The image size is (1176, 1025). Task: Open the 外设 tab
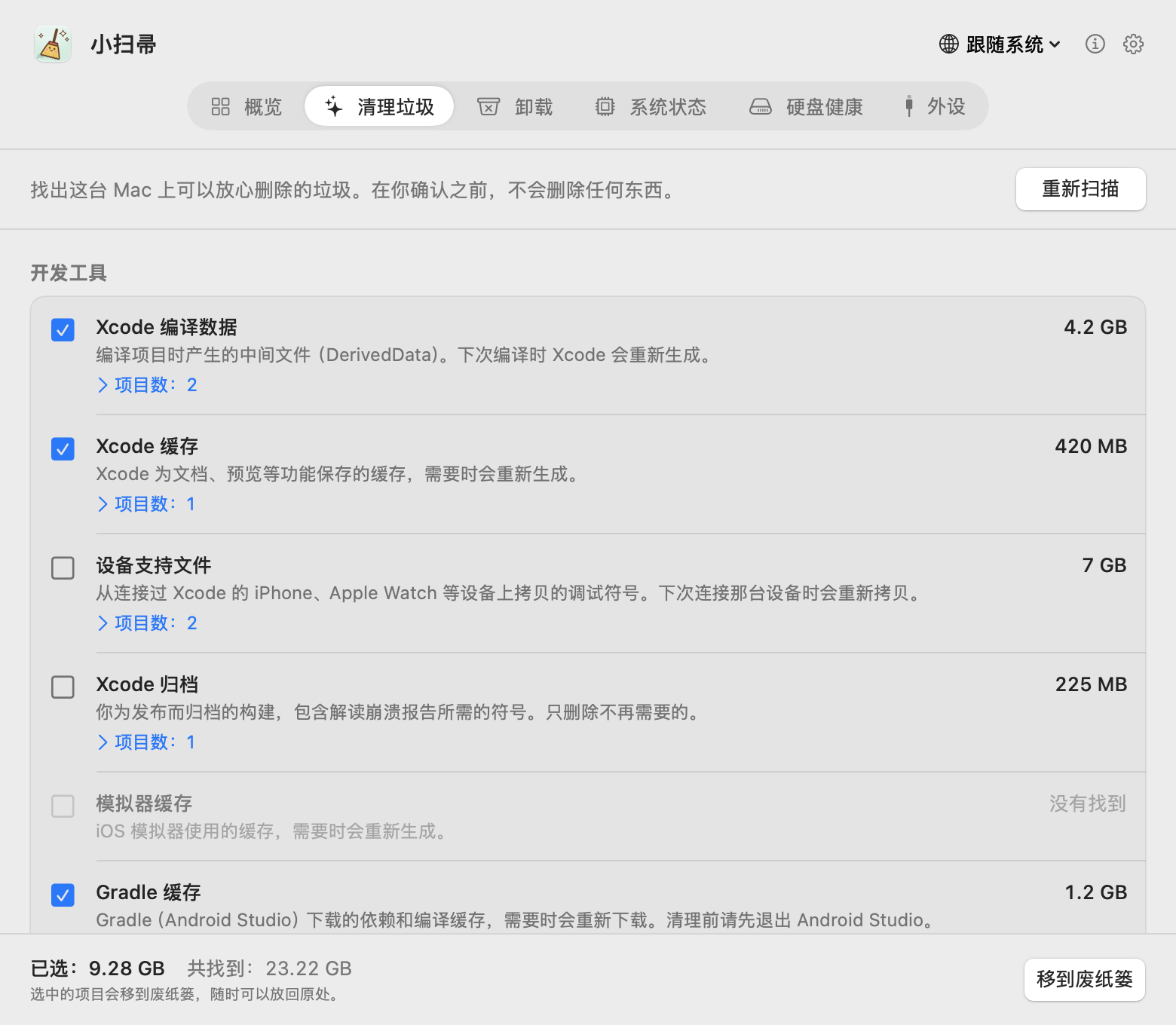coord(935,107)
